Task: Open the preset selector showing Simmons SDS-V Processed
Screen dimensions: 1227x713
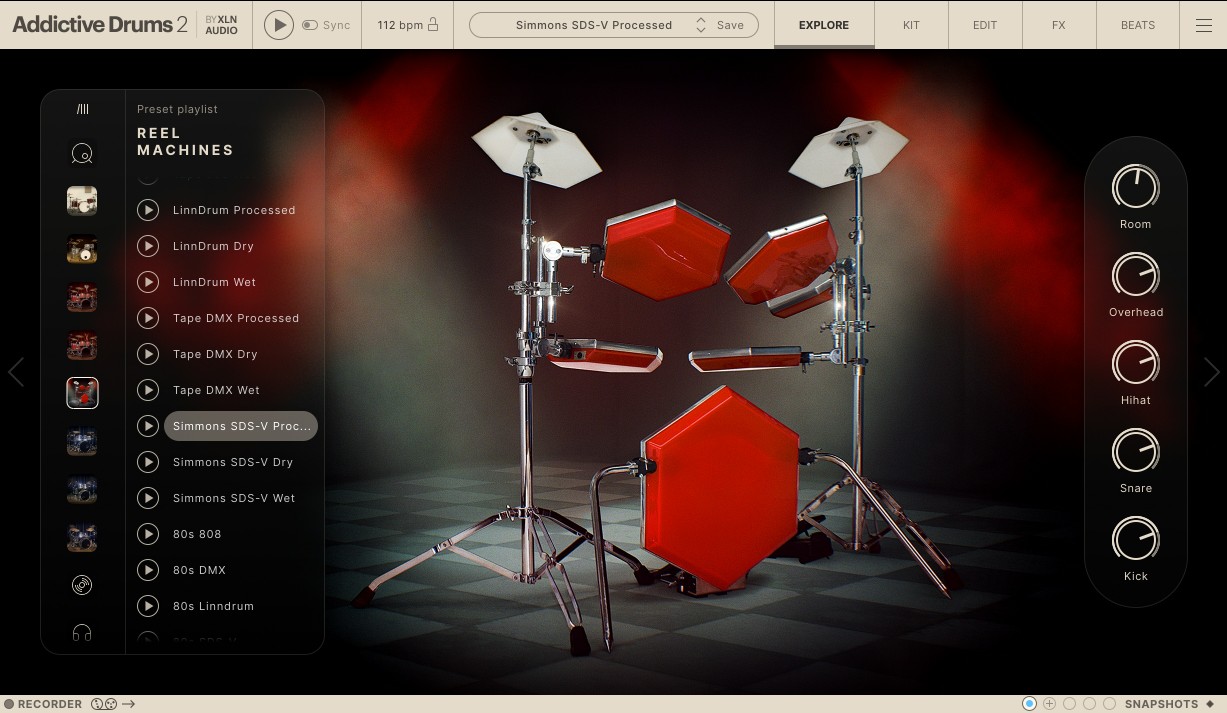Action: point(594,25)
